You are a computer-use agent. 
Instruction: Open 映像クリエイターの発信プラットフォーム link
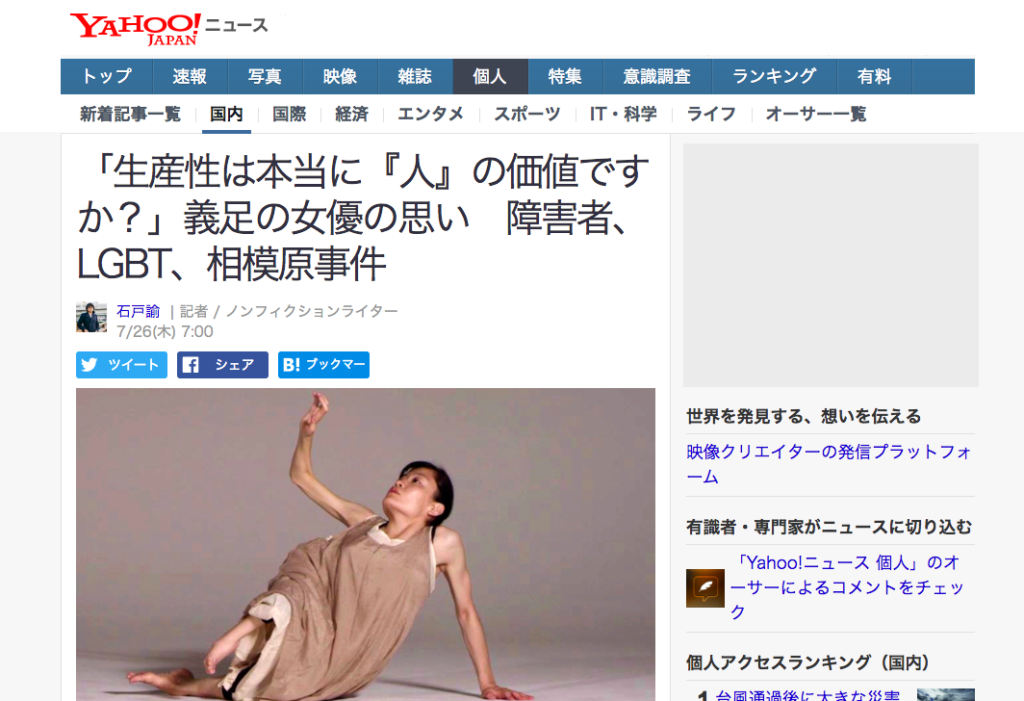829,464
